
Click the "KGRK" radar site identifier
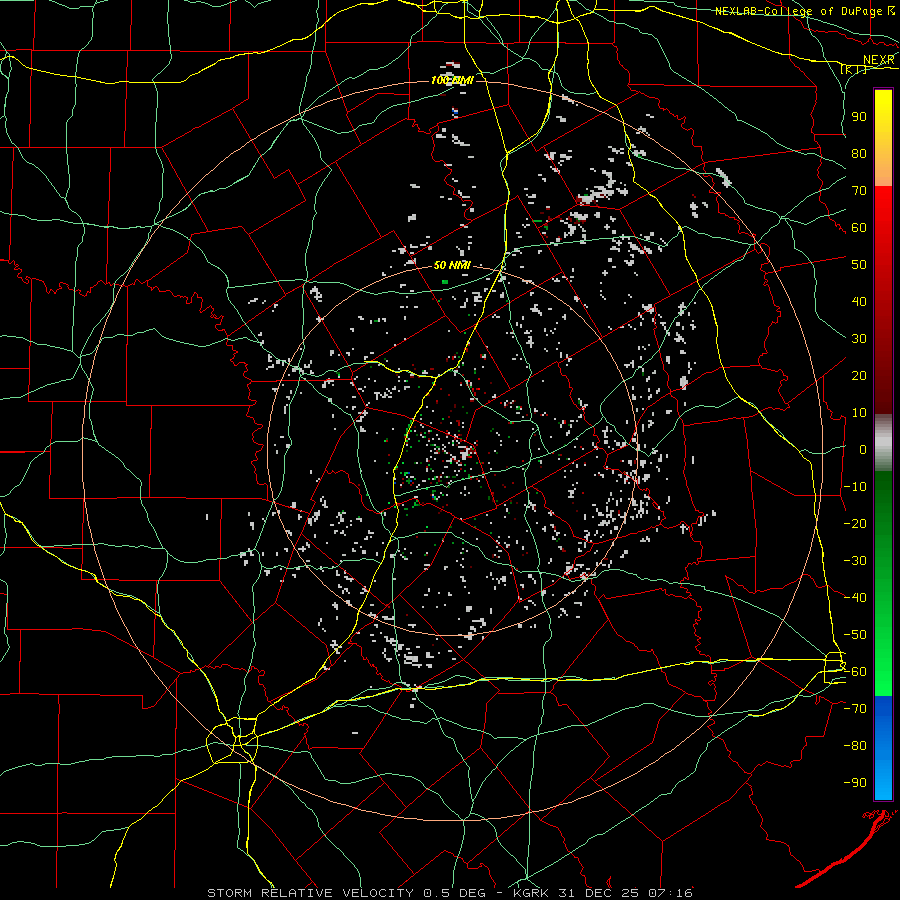click(532, 893)
